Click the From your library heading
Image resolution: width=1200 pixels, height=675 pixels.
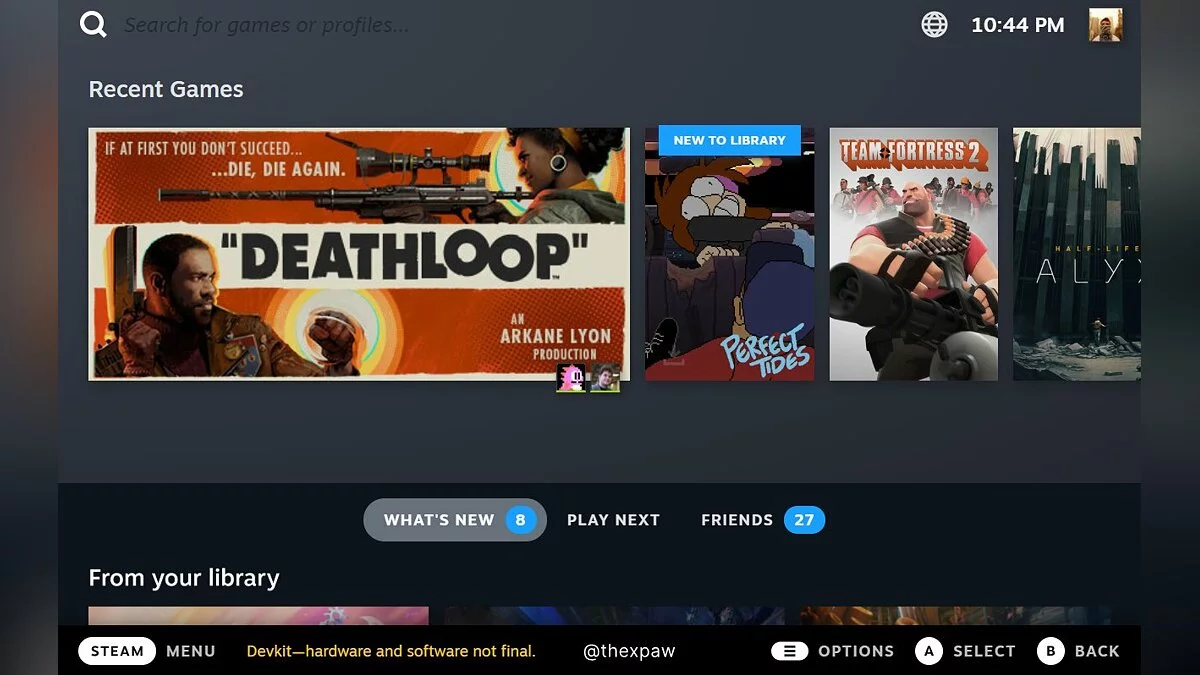tap(184, 578)
